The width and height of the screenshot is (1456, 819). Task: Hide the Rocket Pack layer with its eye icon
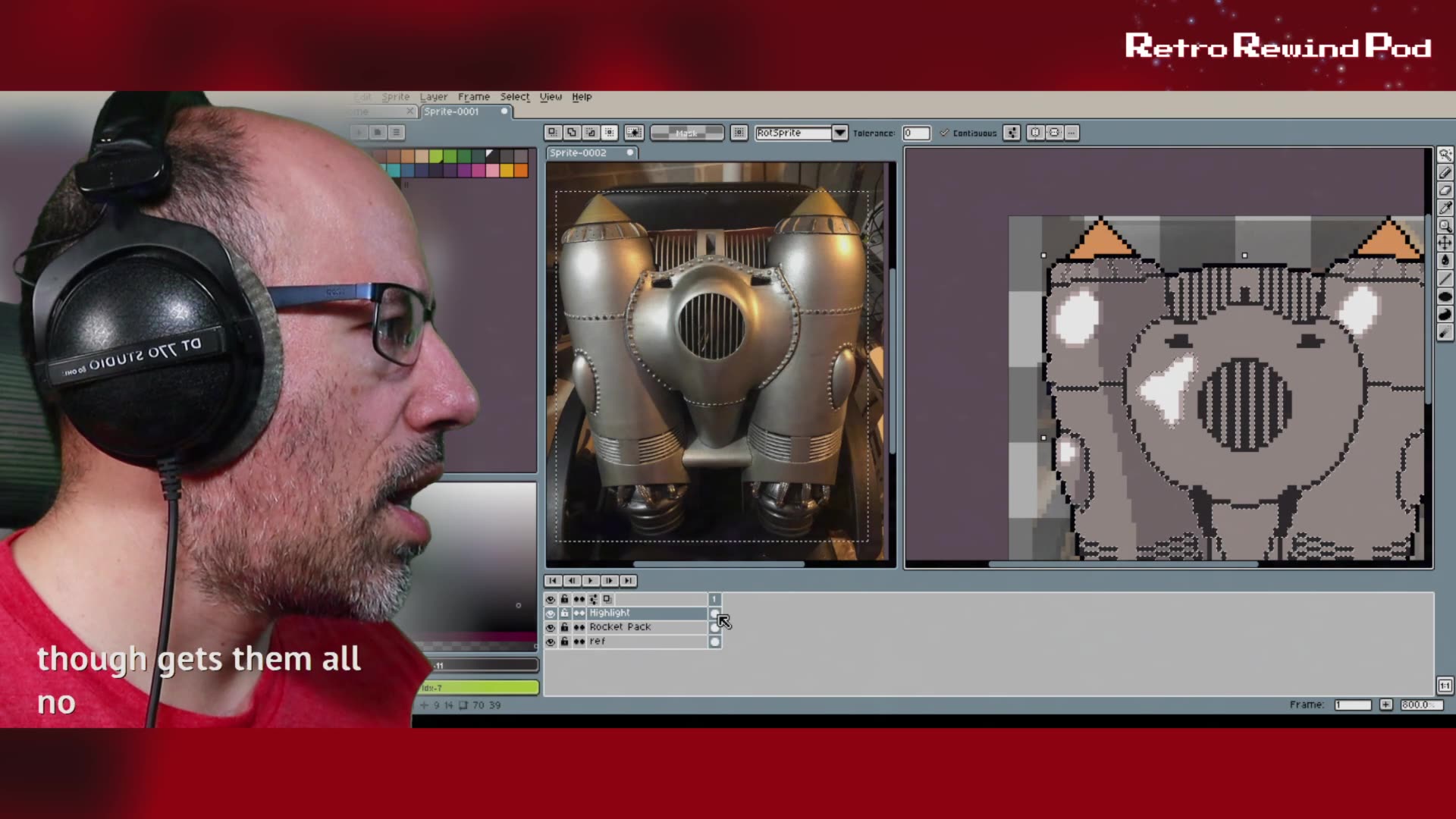pyautogui.click(x=551, y=628)
